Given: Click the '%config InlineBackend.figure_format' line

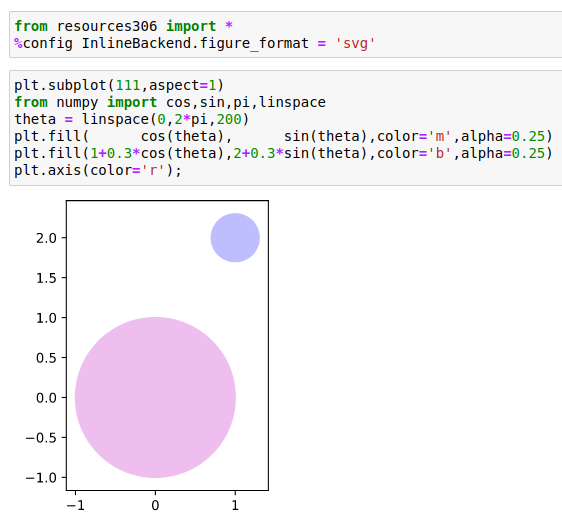Looking at the screenshot, I should tap(195, 43).
